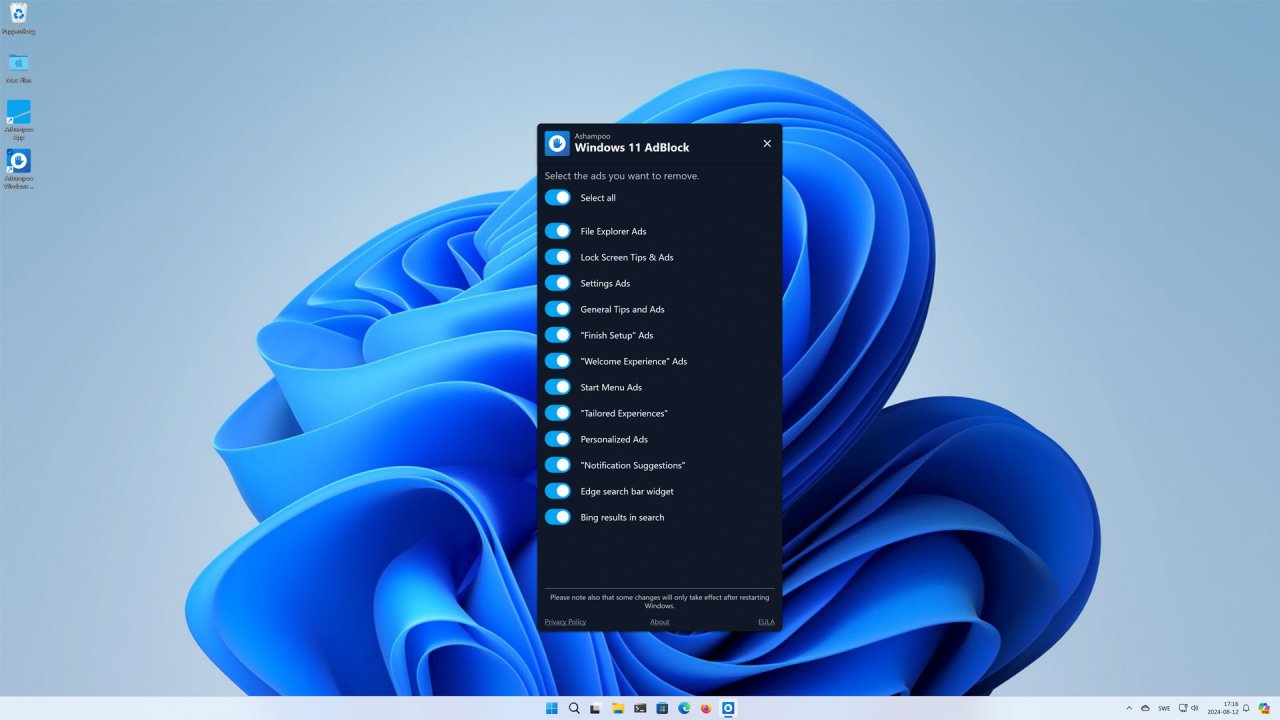Close the Windows 11 AdBlock window

(767, 143)
